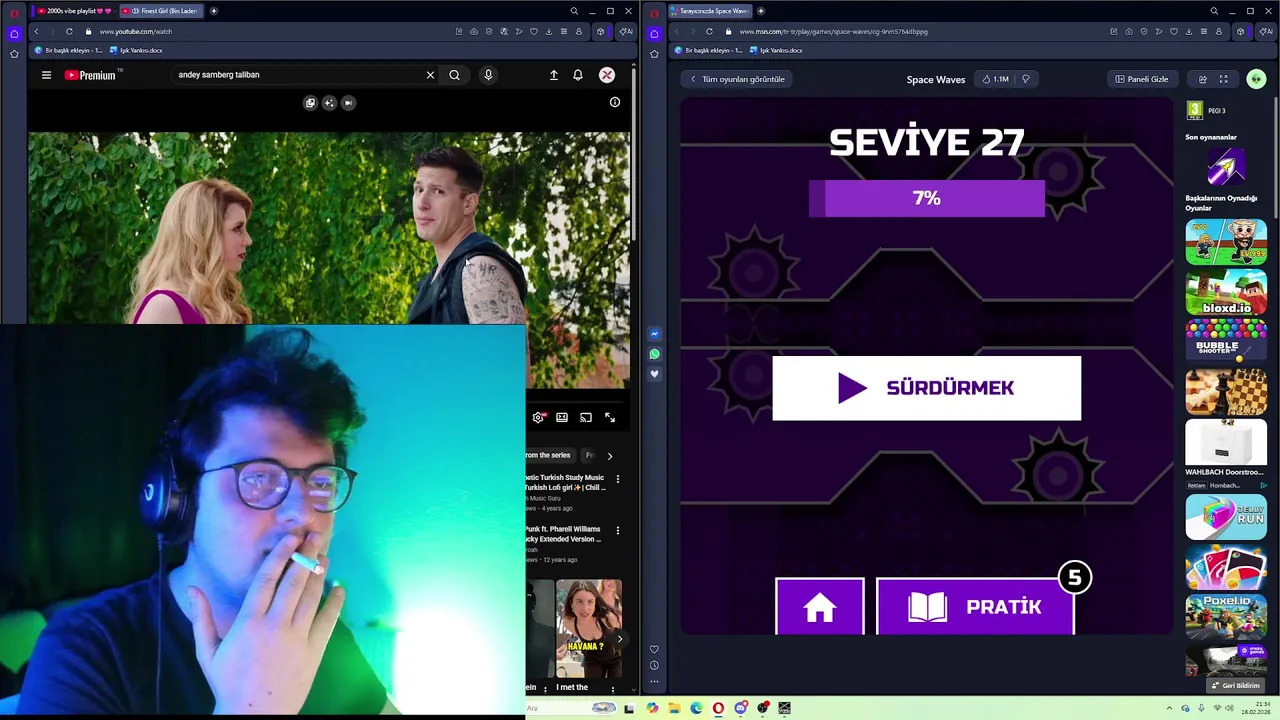This screenshot has height=720, width=1280.
Task: Toggle theater mode in YouTube player
Action: pos(562,417)
